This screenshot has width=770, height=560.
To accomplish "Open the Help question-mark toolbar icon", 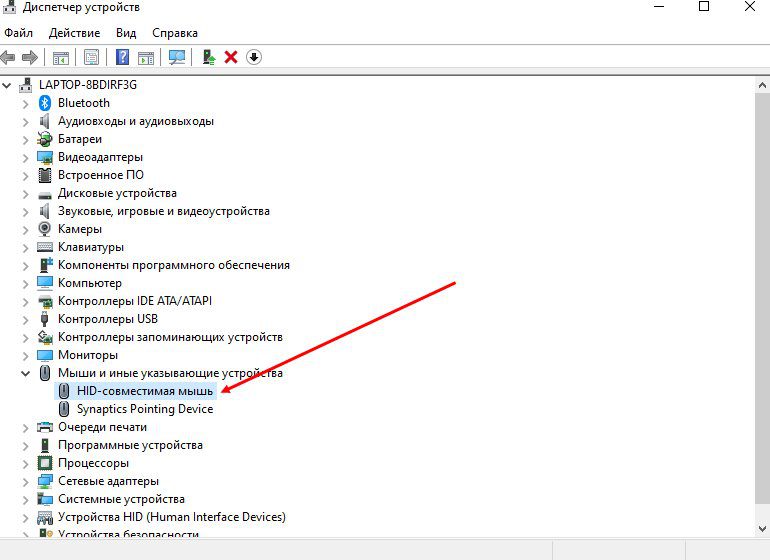I will [122, 57].
